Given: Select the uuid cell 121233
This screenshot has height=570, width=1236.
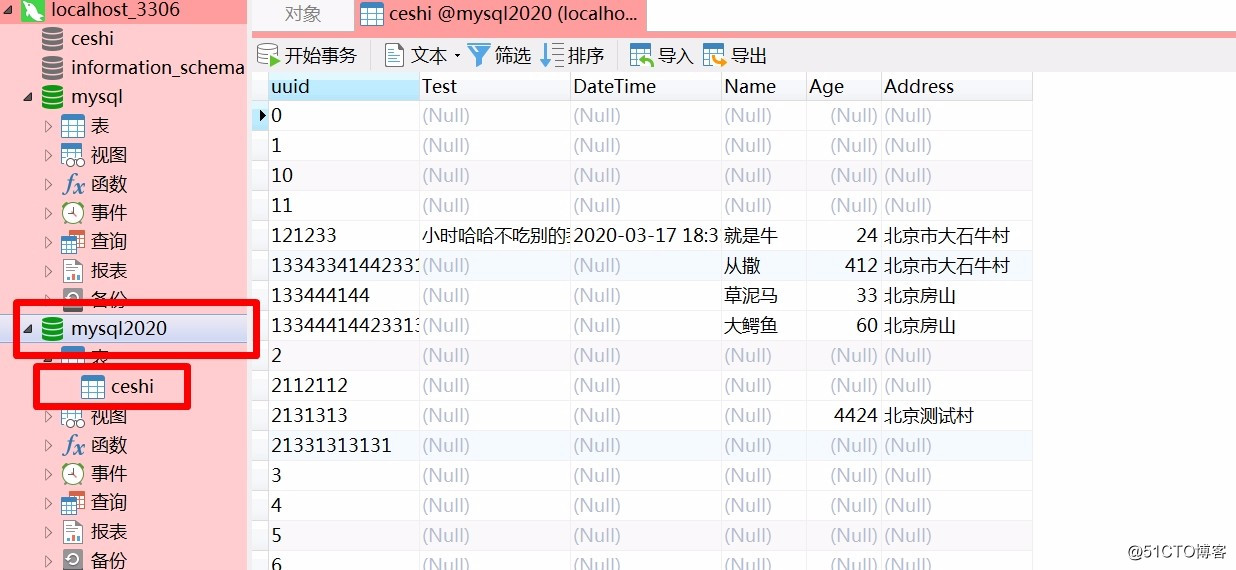Looking at the screenshot, I should pos(344,236).
